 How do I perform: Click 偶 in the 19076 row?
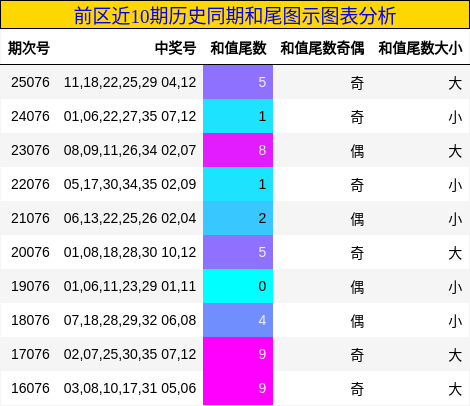pyautogui.click(x=357, y=287)
